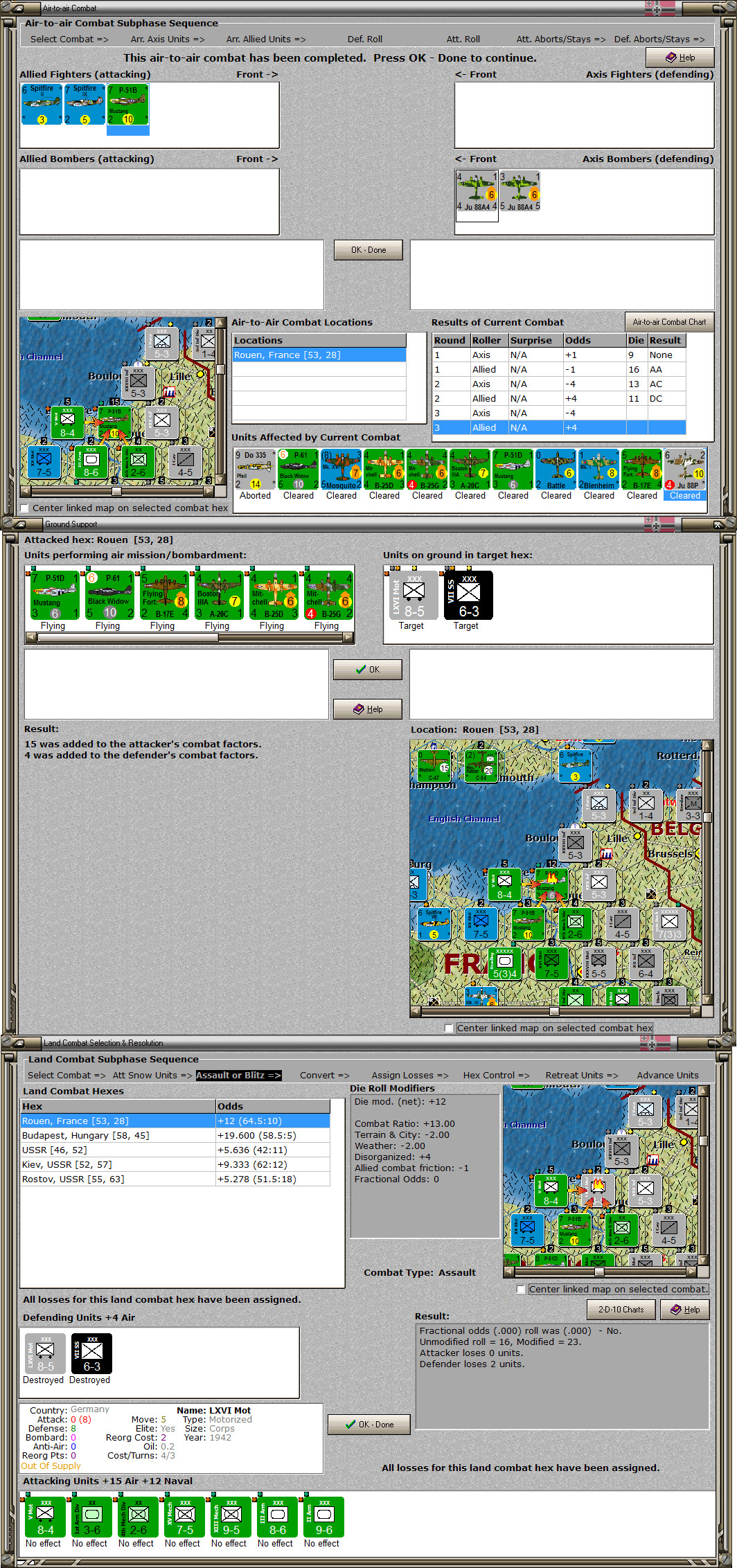Click horizontal scrollbar of Land Combat map

[601, 1272]
